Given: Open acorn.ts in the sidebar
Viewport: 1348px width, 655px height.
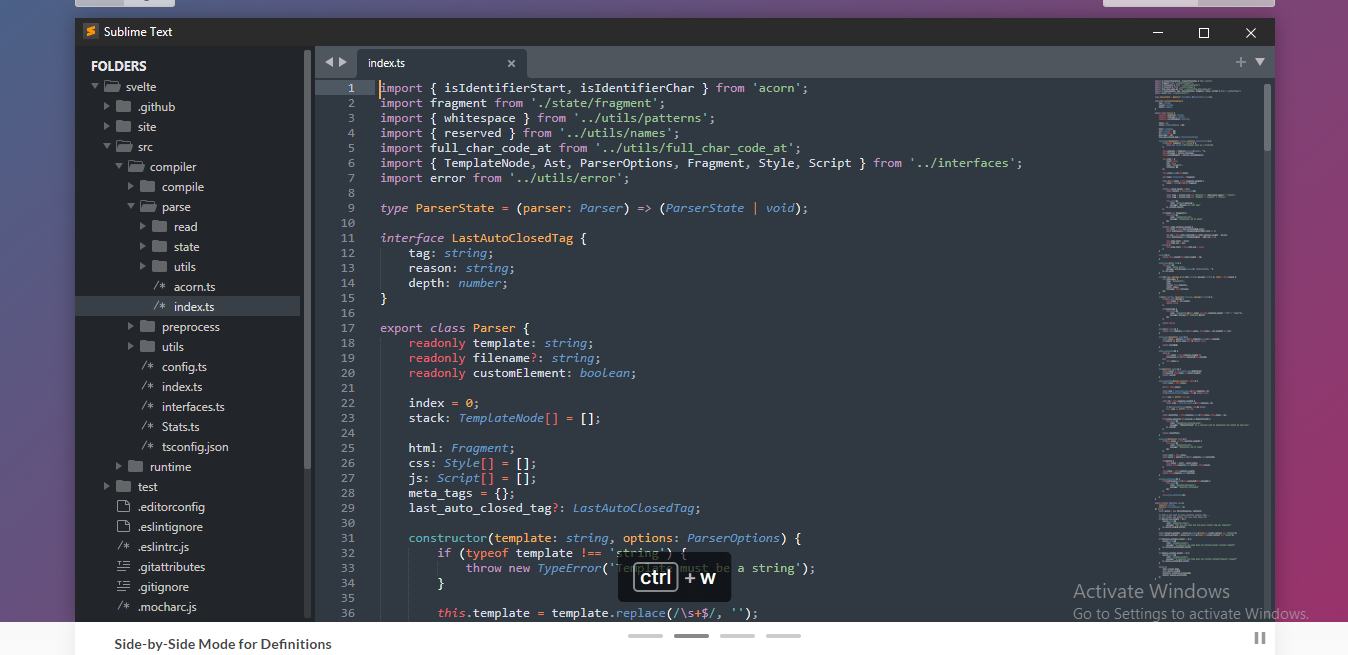Looking at the screenshot, I should coord(194,287).
